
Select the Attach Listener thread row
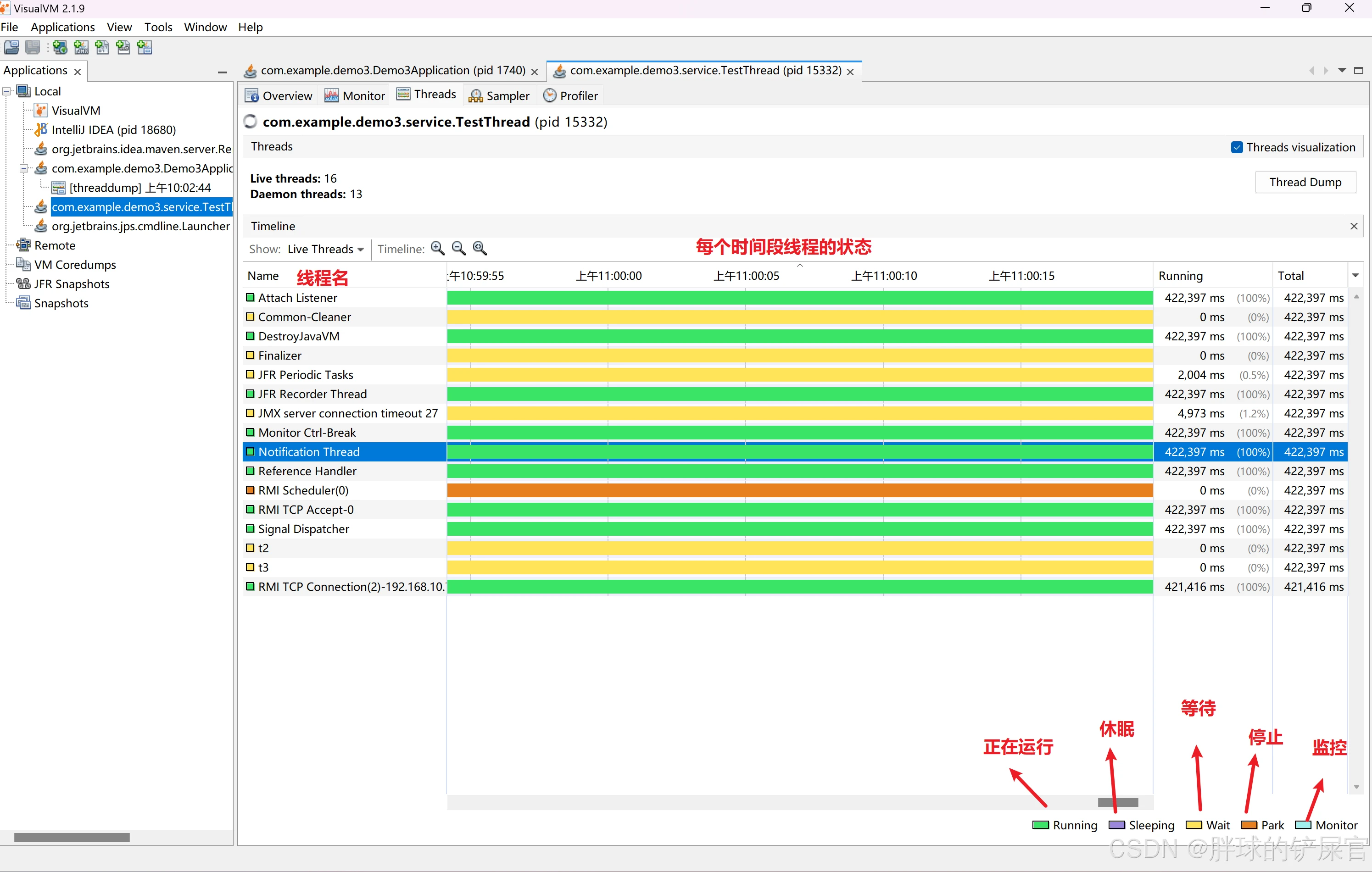pyautogui.click(x=795, y=298)
